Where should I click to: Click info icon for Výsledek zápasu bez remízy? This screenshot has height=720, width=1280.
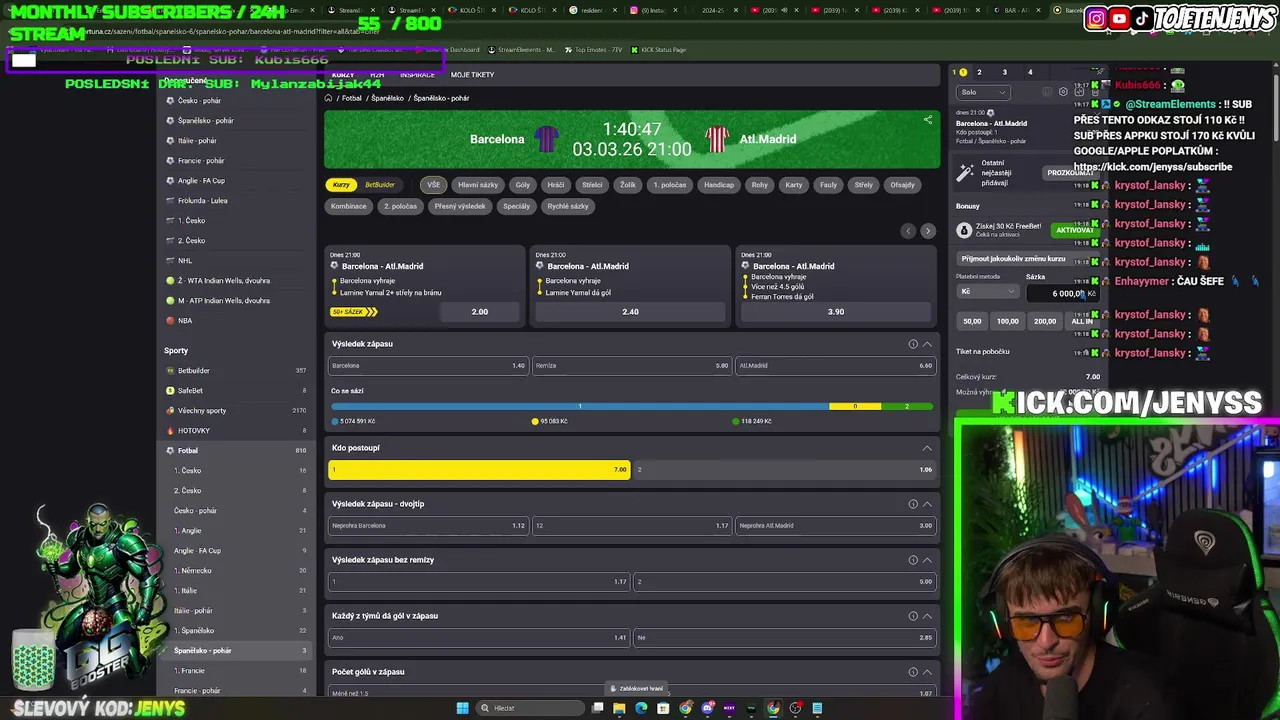[x=913, y=560]
